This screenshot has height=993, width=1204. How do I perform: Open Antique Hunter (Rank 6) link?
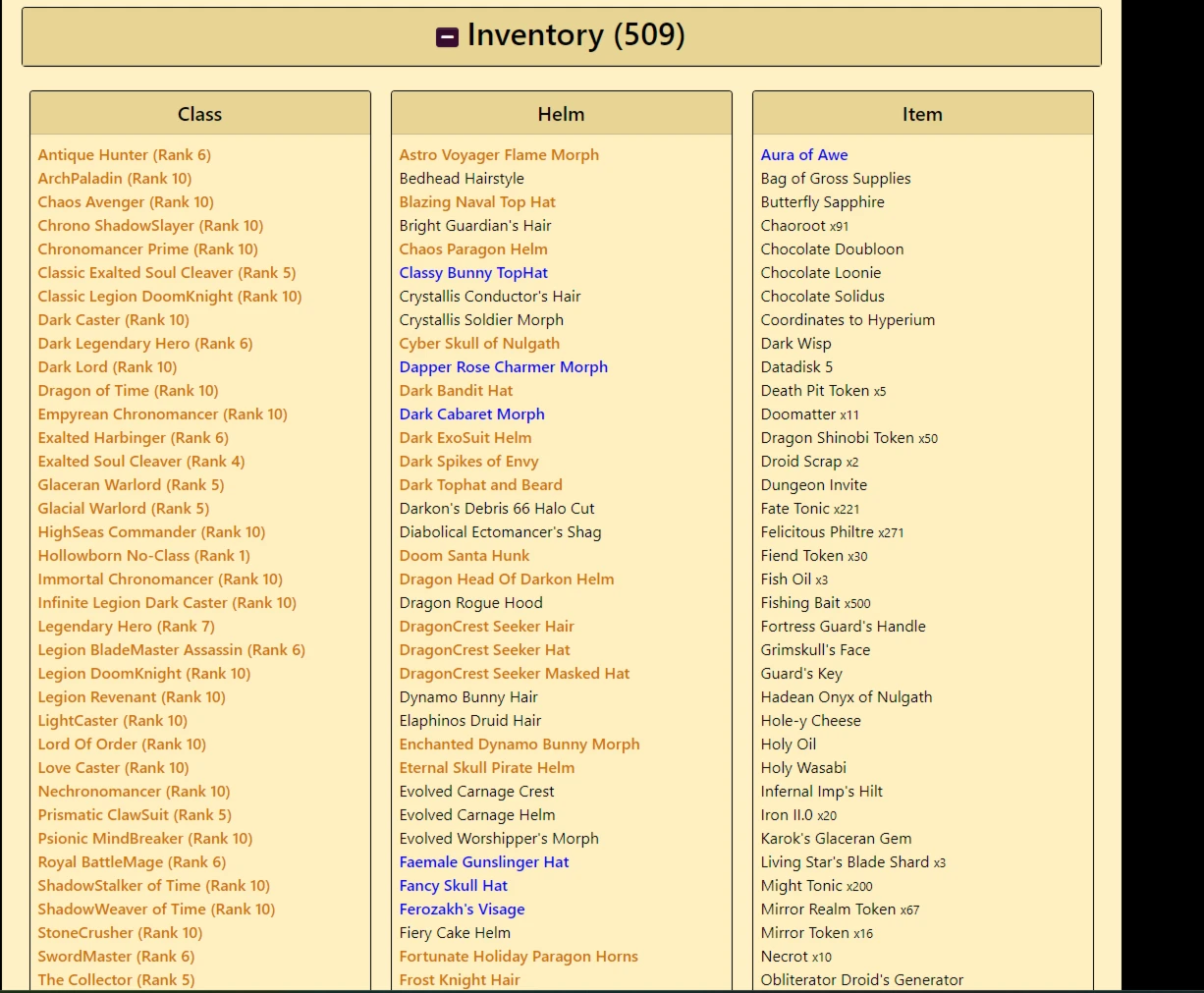[x=125, y=155]
